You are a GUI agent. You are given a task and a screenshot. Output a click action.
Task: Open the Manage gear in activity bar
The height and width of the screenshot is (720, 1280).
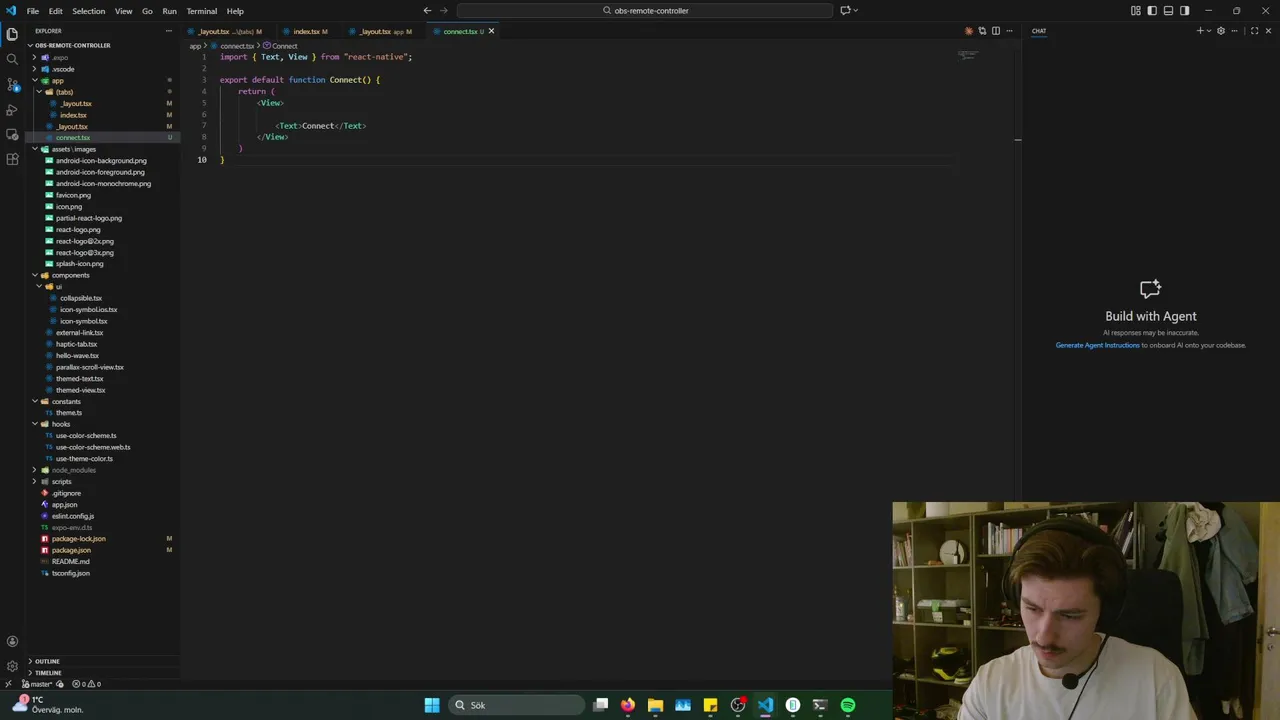pos(12,665)
